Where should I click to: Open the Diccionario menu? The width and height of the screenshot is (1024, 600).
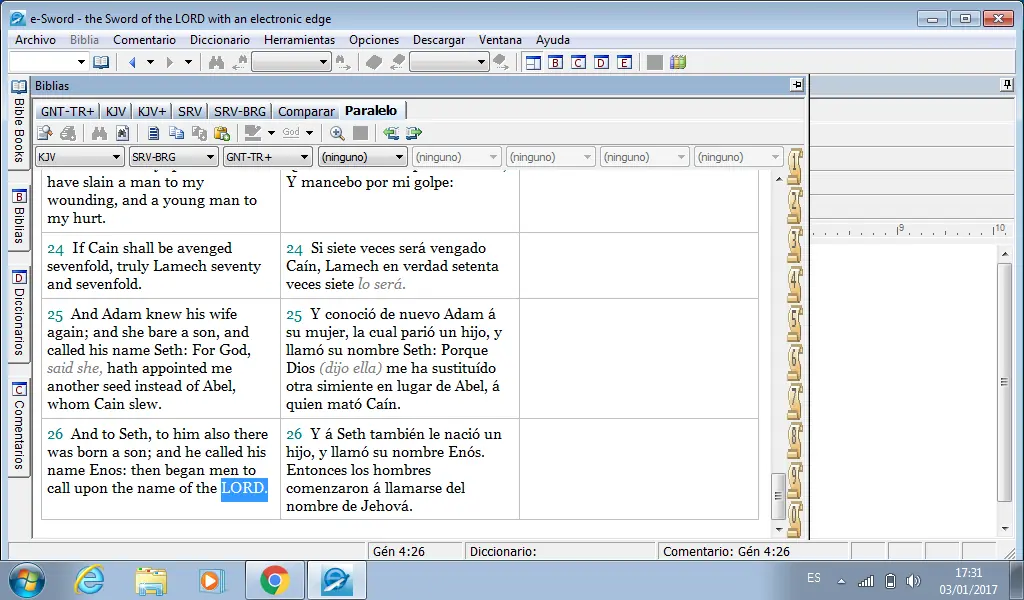tap(219, 40)
